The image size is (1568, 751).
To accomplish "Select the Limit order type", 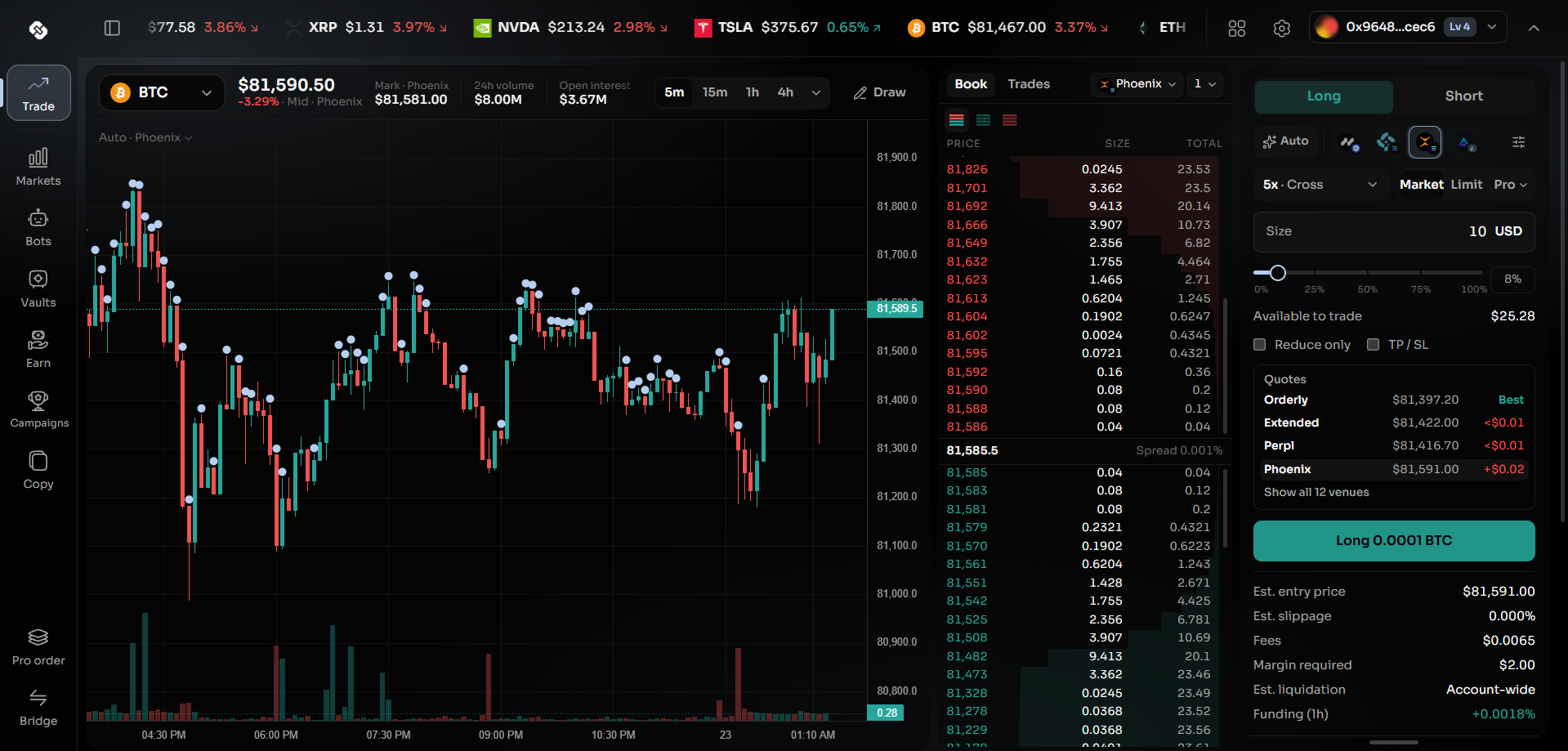I will [x=1467, y=185].
